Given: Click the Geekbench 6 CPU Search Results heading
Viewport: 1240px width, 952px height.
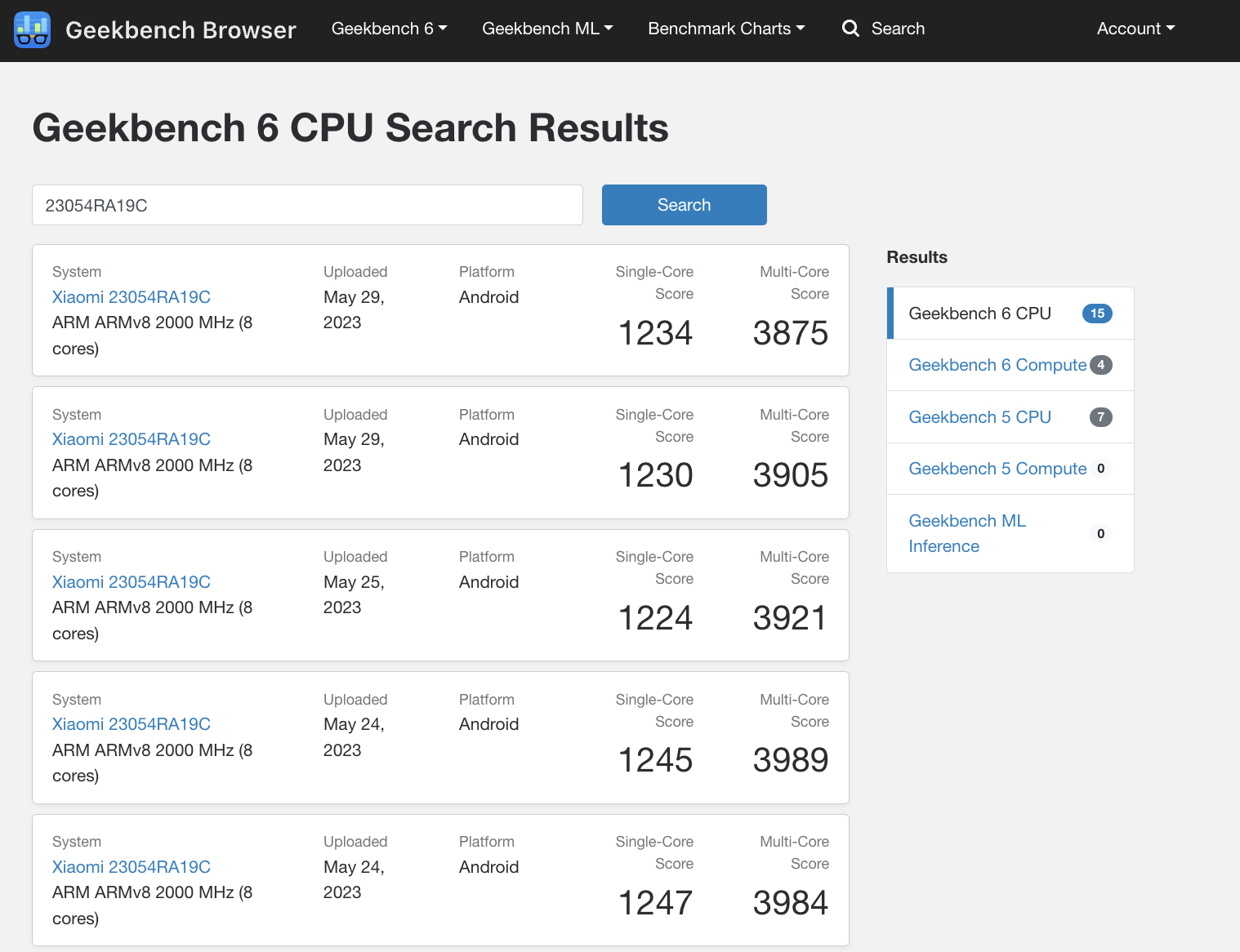Looking at the screenshot, I should tap(350, 128).
